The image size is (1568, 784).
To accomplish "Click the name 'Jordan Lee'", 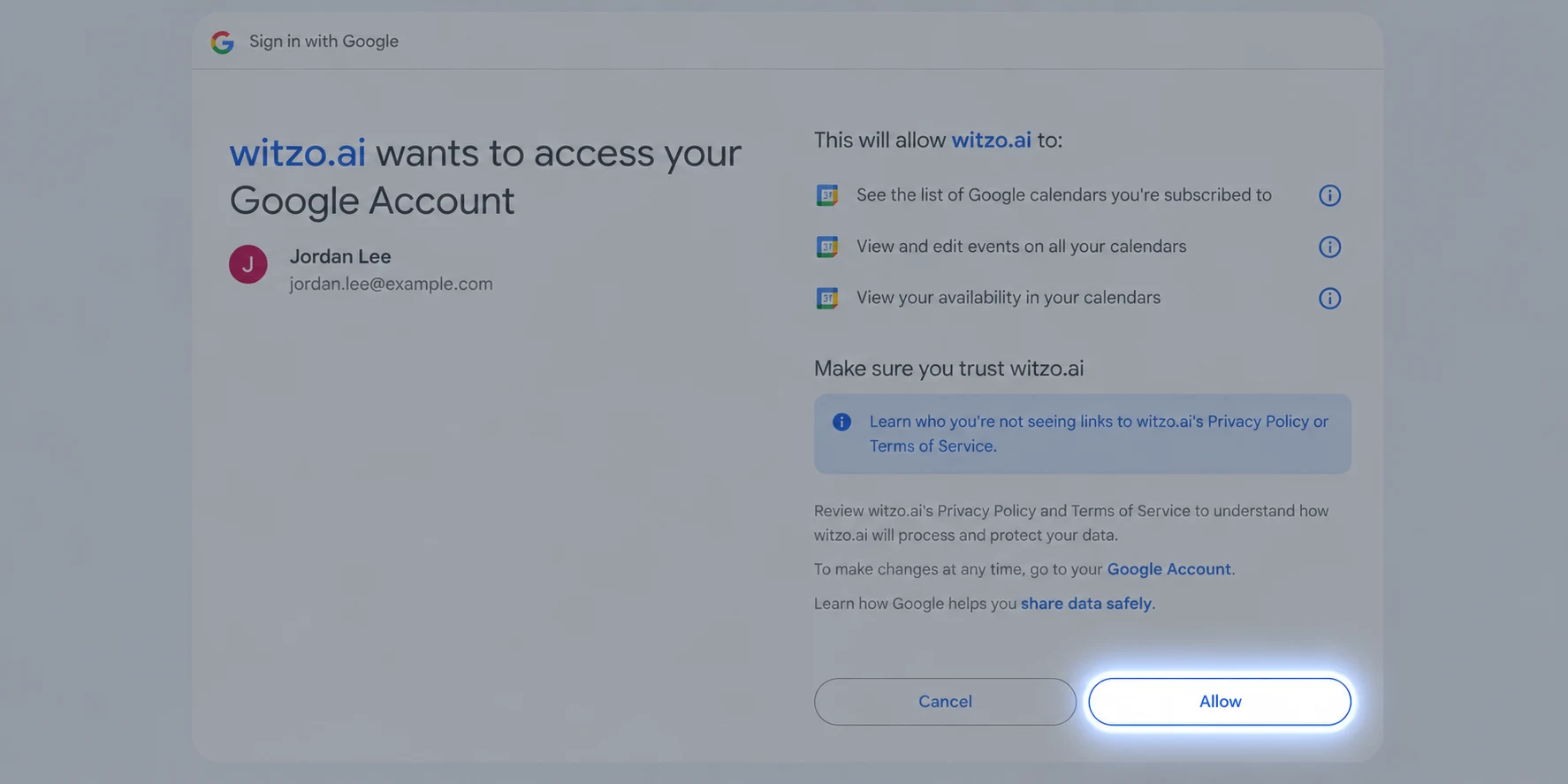I will click(x=340, y=256).
